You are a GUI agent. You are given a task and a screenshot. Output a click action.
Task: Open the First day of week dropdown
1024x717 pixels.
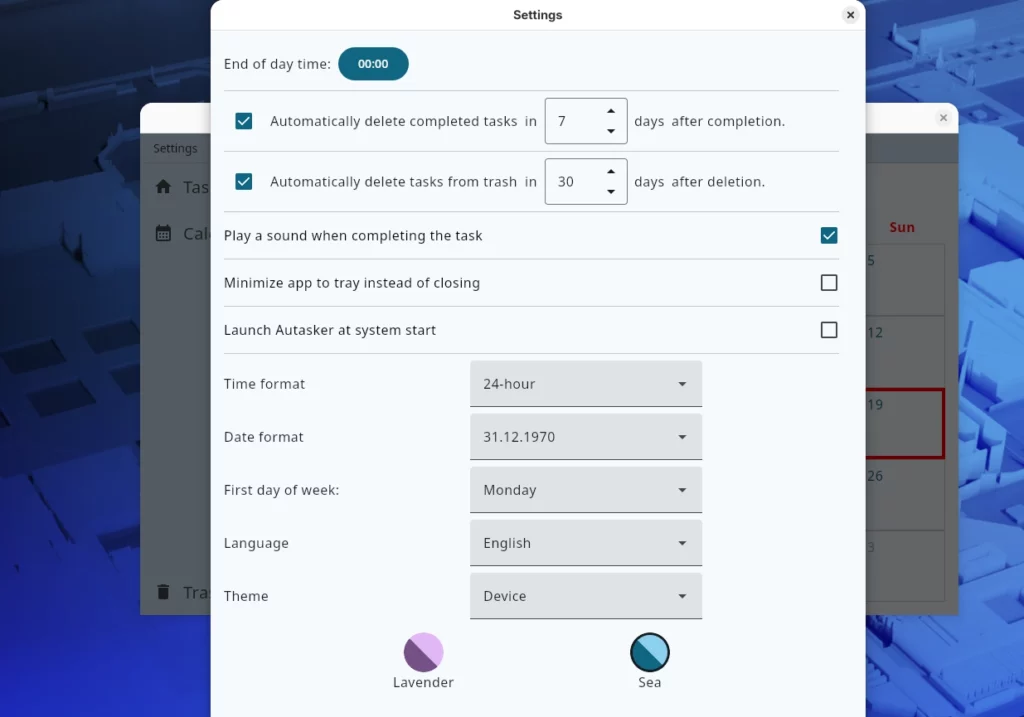point(585,490)
